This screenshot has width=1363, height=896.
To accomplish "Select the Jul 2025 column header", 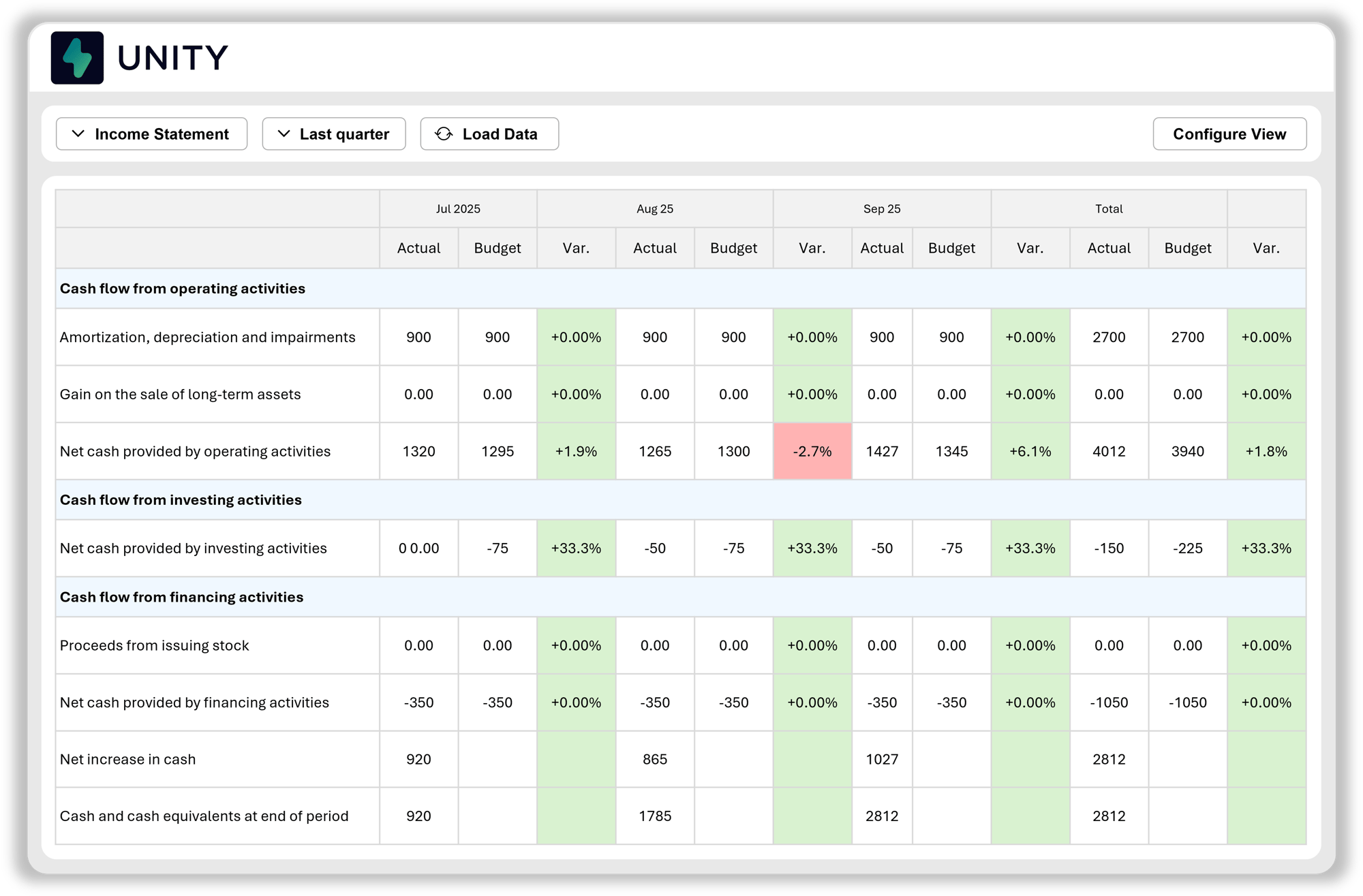I will pos(458,209).
